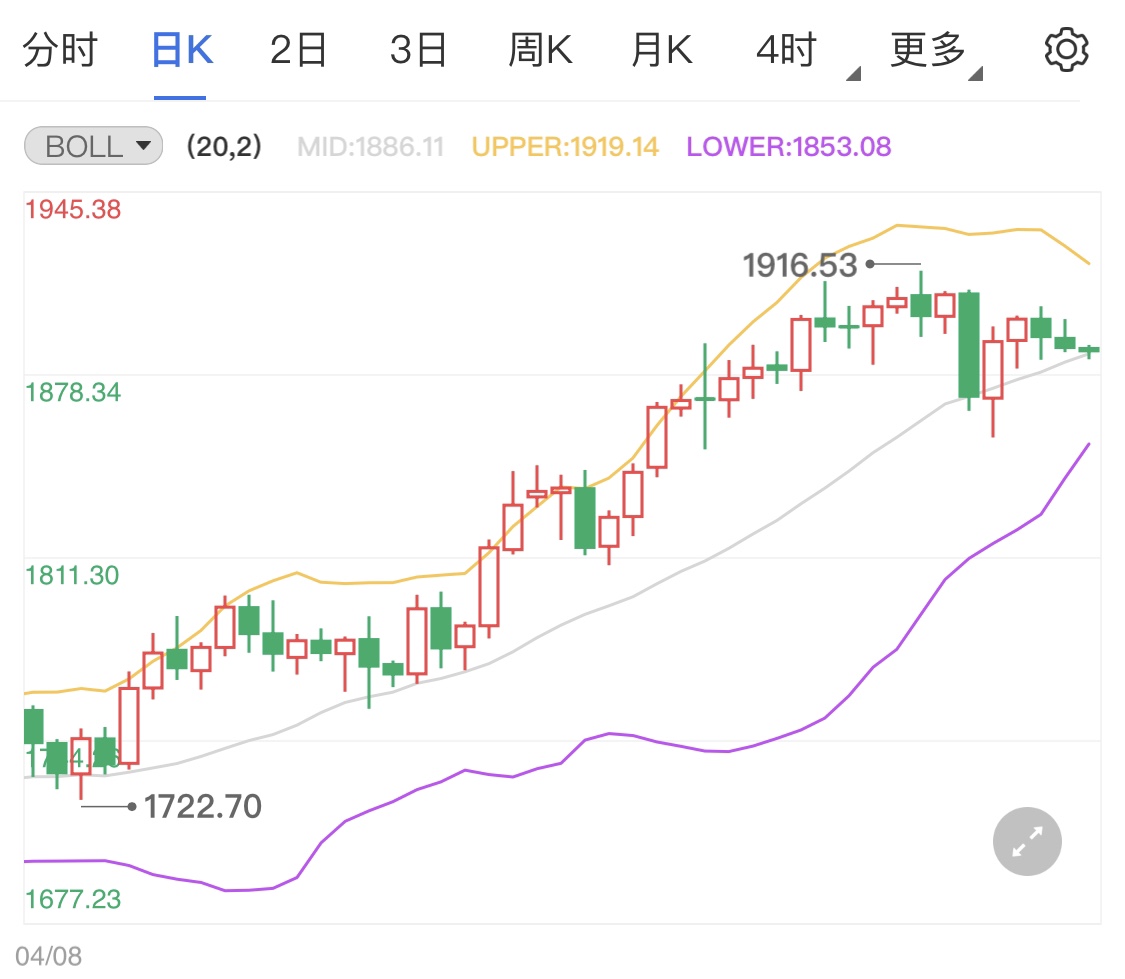Open the 月K monthly chart tab
The width and height of the screenshot is (1125, 979).
[x=662, y=50]
